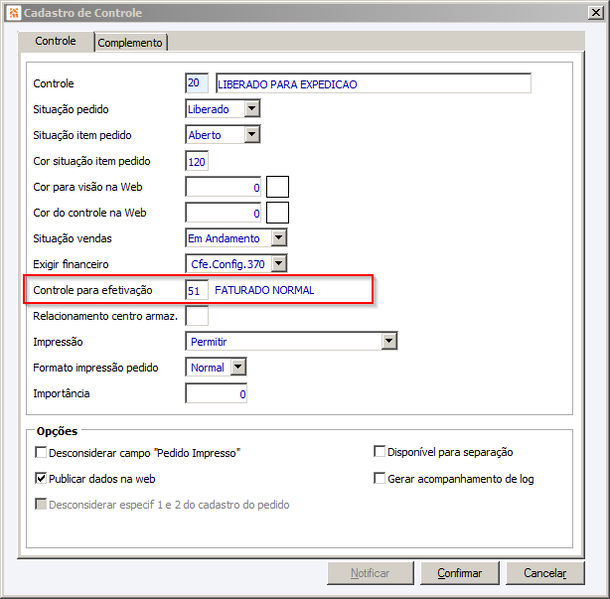This screenshot has height=599, width=610.
Task: Edit the LIBERADO PARA EXPEDICAO description field
Action: click(x=373, y=84)
